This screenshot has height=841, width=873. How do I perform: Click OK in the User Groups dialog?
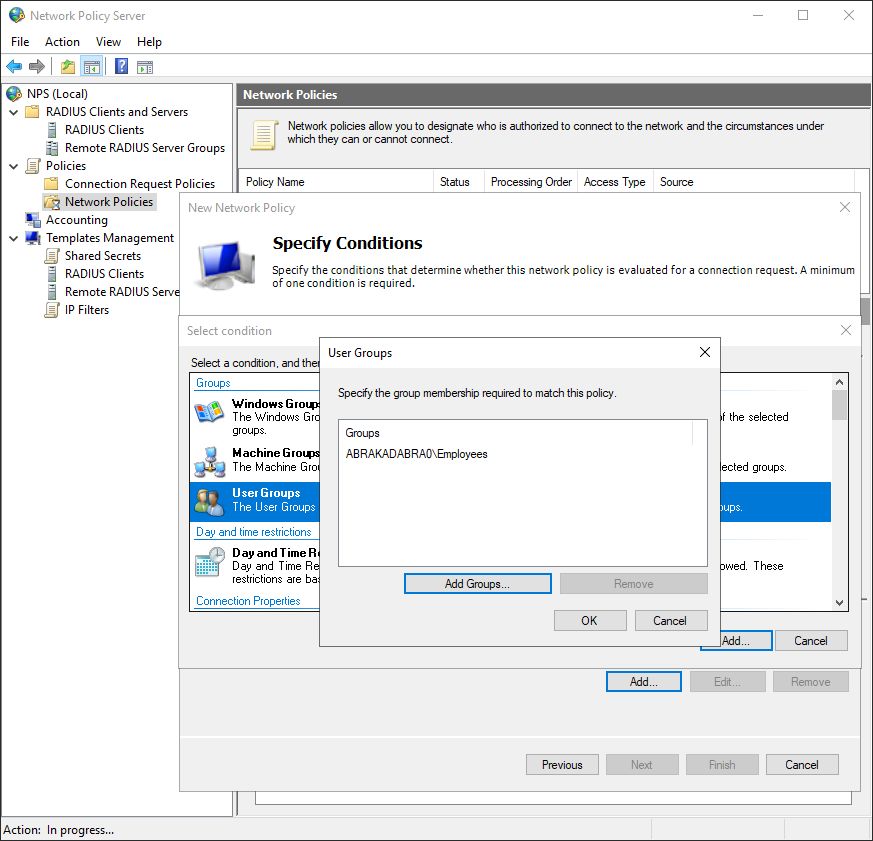point(590,621)
